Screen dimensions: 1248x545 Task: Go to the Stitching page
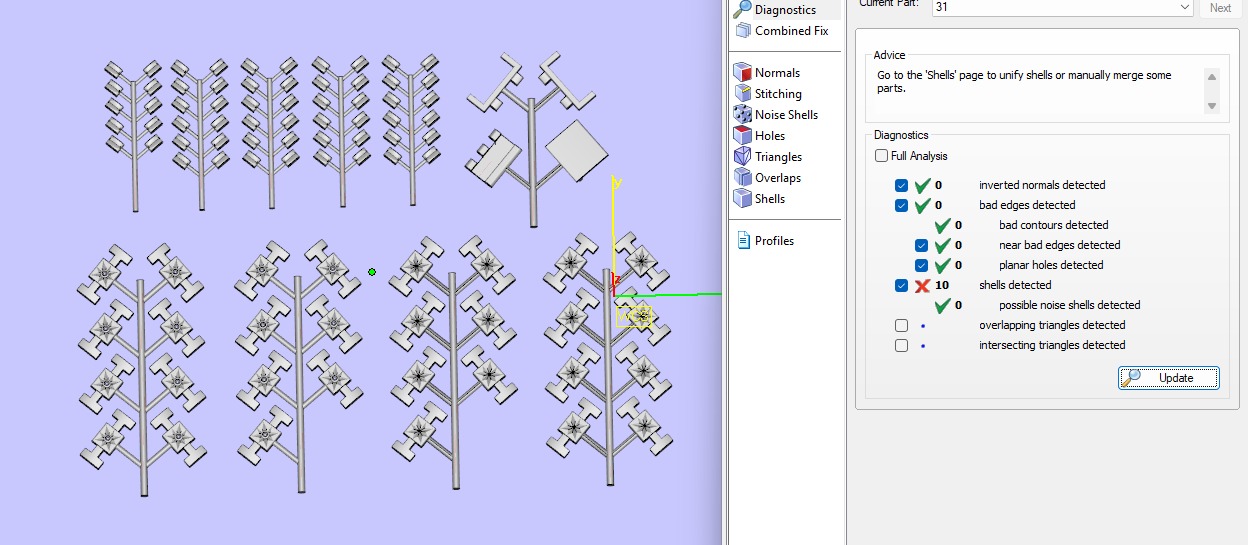coord(778,93)
